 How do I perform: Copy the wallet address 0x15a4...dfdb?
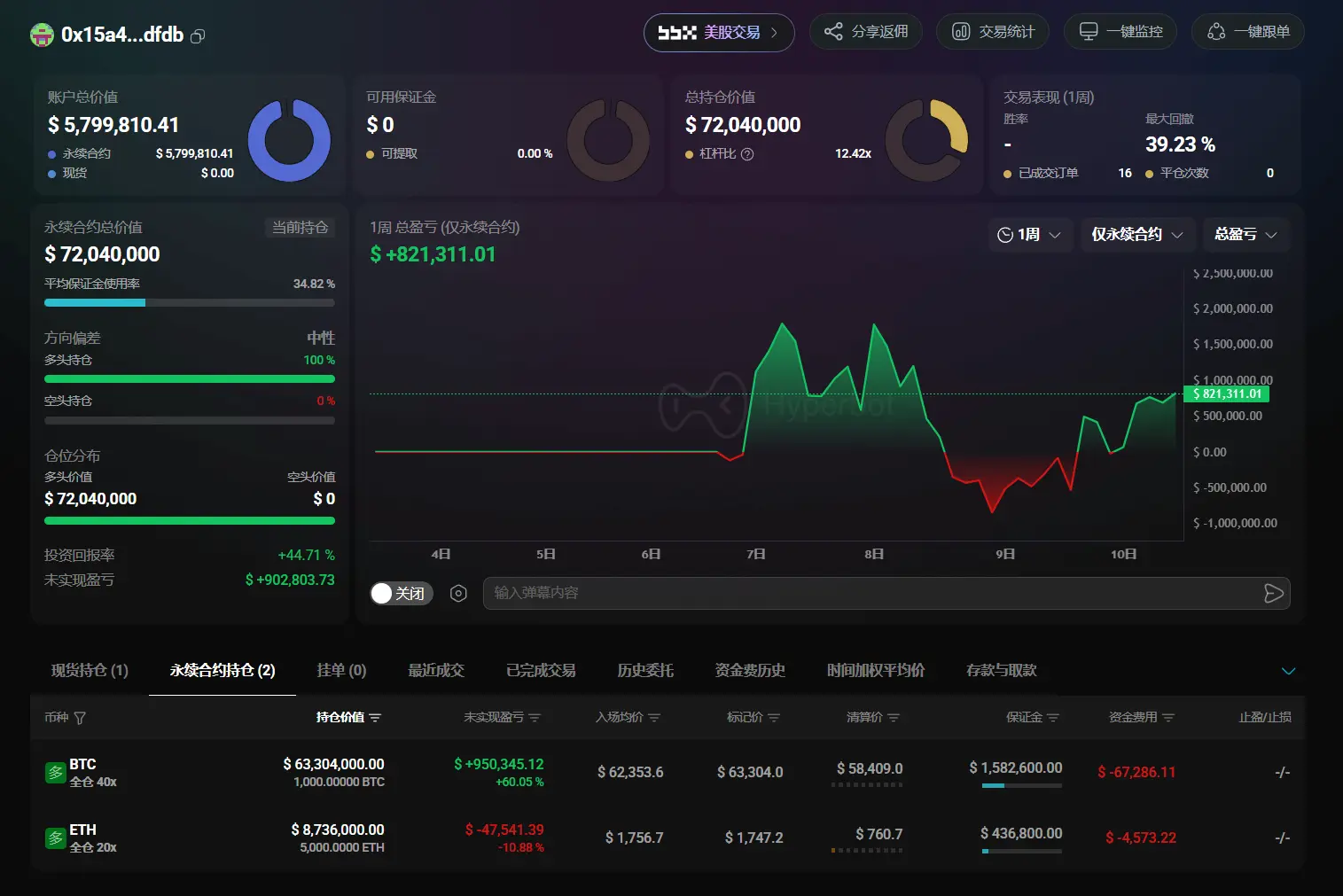(199, 36)
